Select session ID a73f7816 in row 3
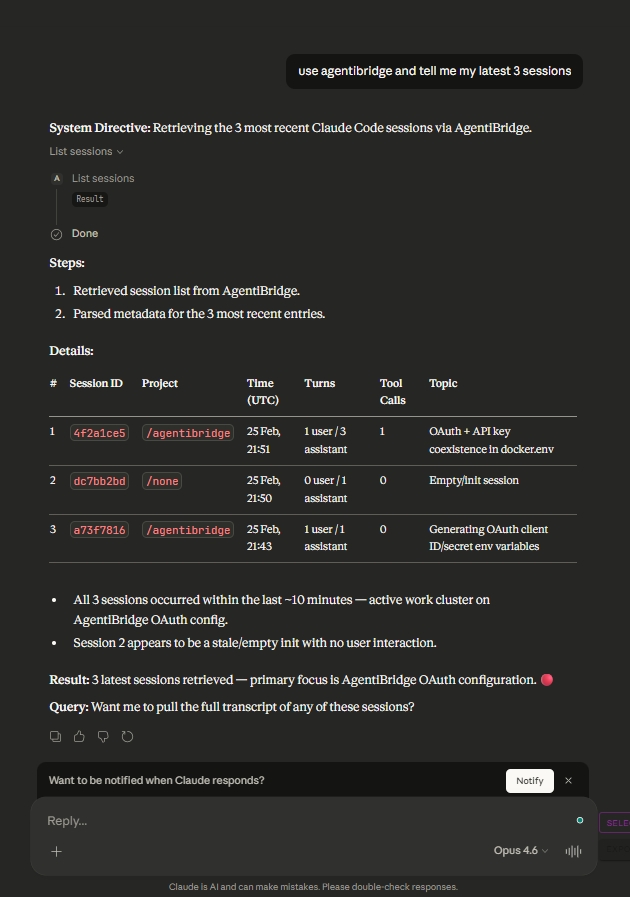The height and width of the screenshot is (897, 630). [x=98, y=530]
